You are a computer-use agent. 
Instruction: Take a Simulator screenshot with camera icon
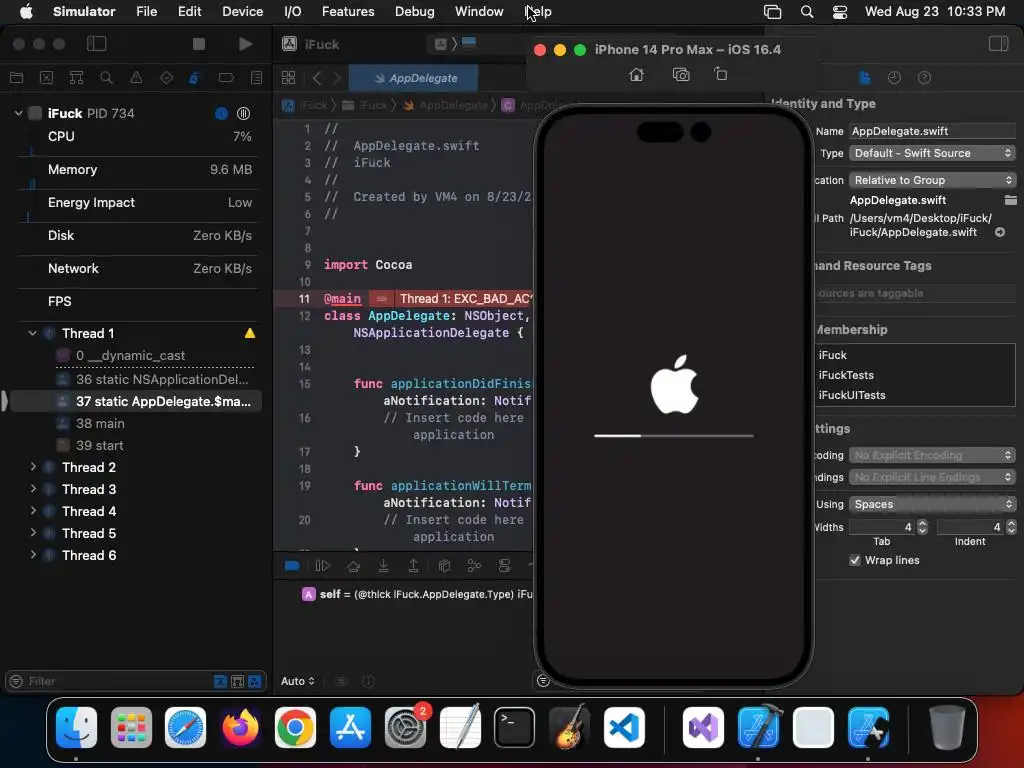click(x=680, y=74)
